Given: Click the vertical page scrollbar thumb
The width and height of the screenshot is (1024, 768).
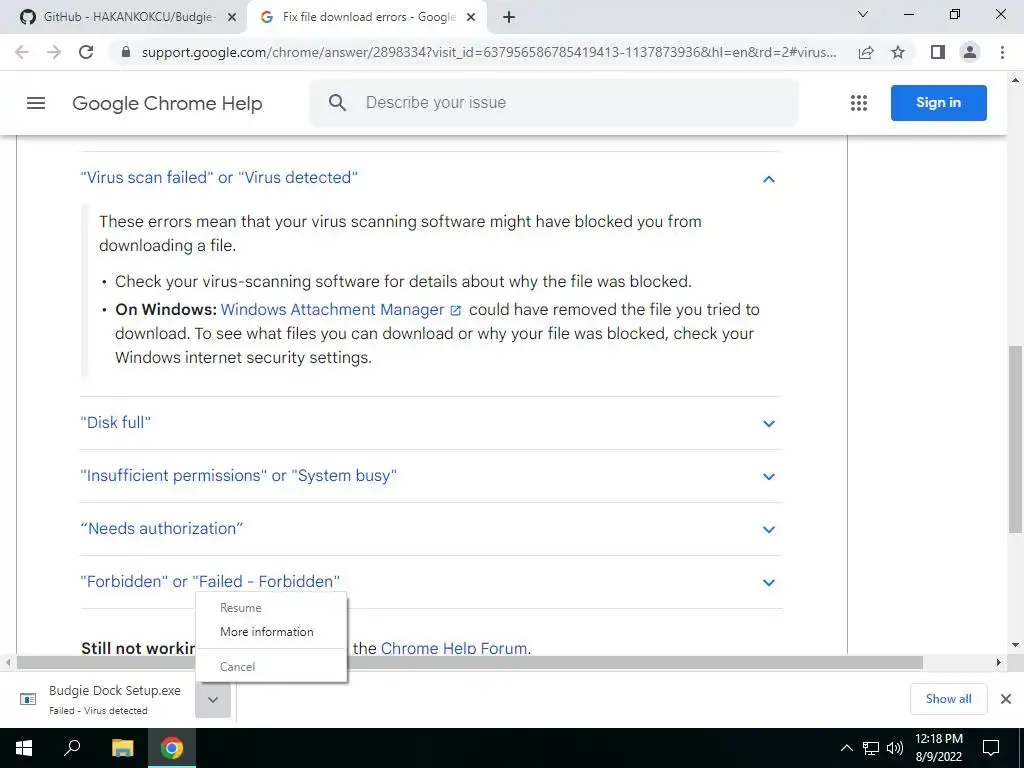Looking at the screenshot, I should point(1015,439).
